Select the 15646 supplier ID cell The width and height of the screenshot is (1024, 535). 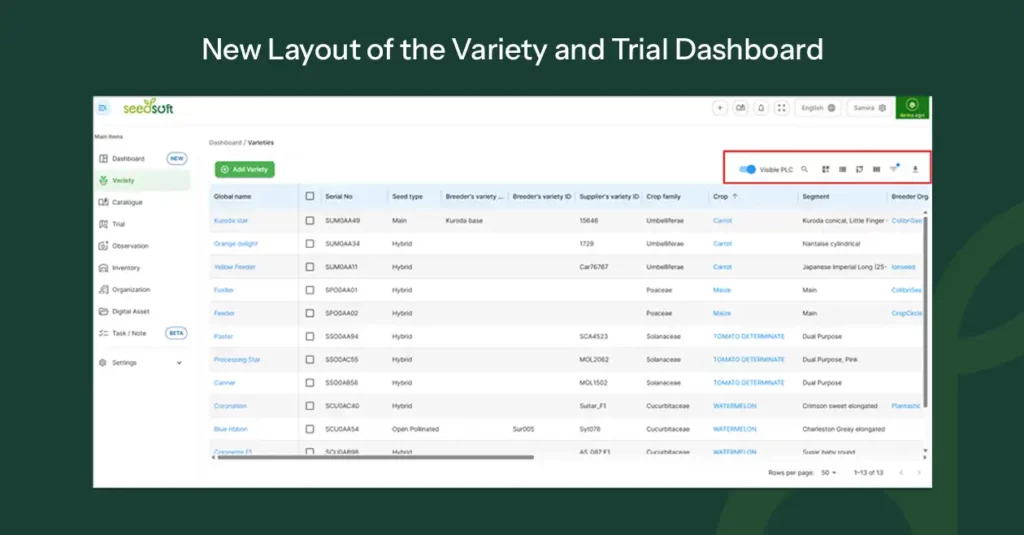click(588, 221)
